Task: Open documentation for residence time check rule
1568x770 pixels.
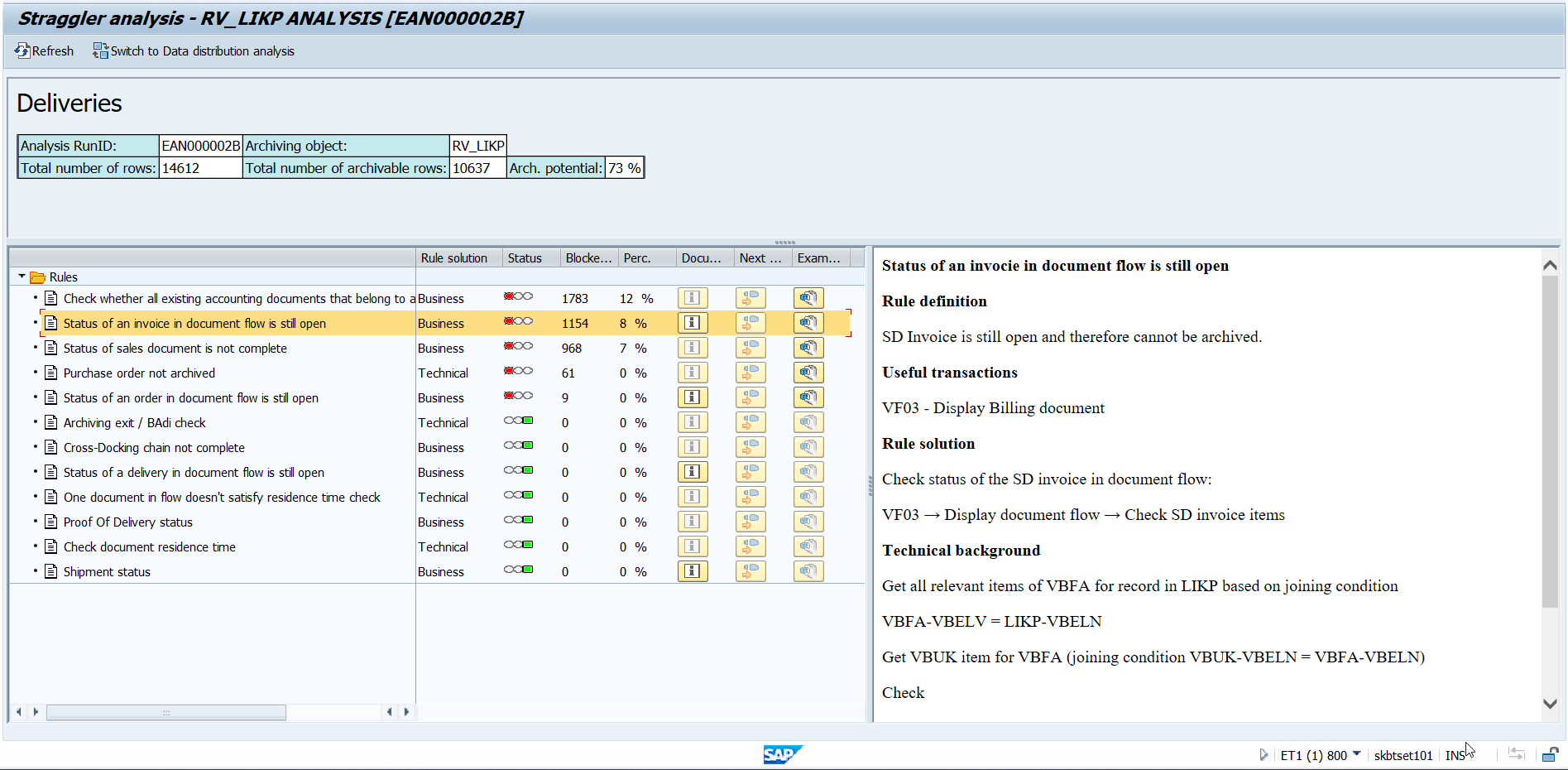Action: click(693, 497)
